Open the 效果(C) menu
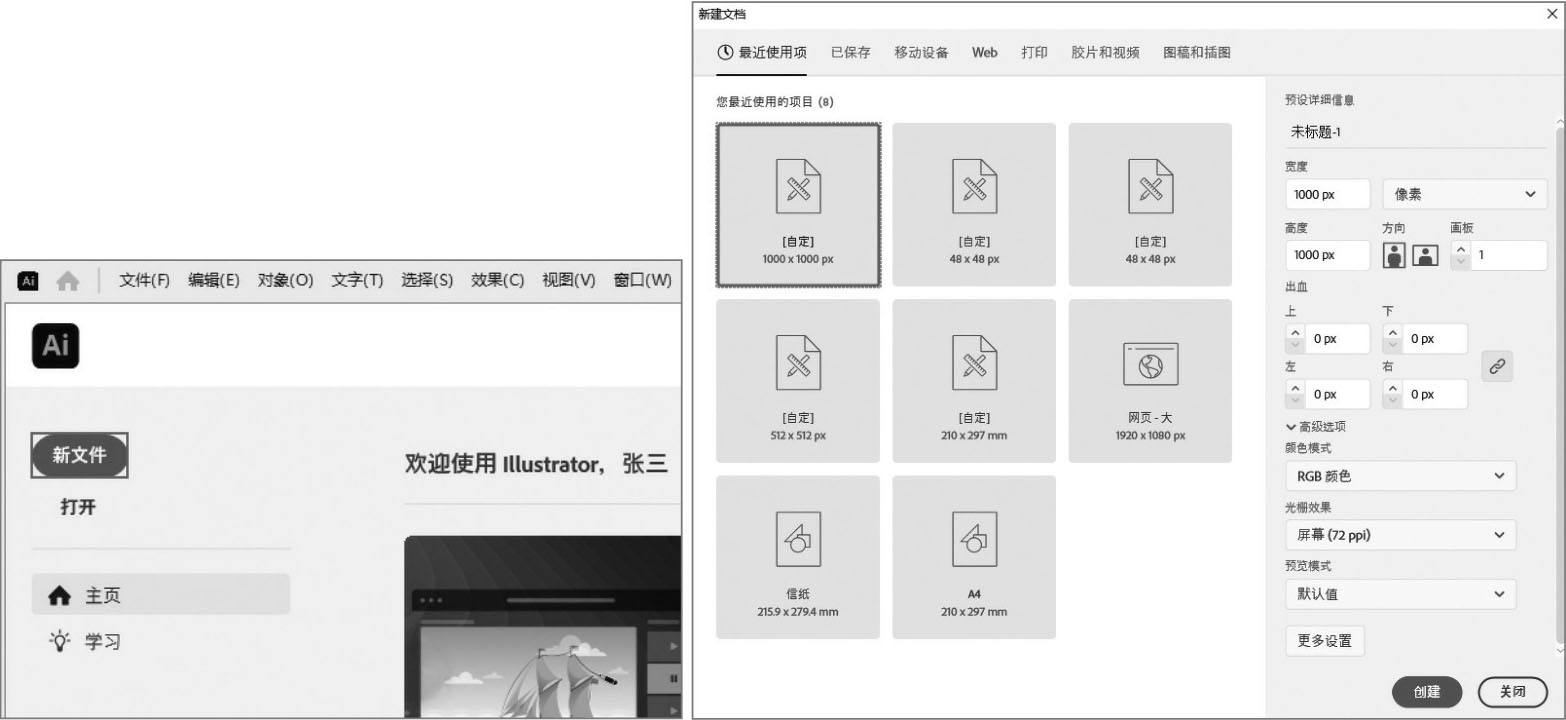1566x720 pixels. pyautogui.click(x=498, y=281)
